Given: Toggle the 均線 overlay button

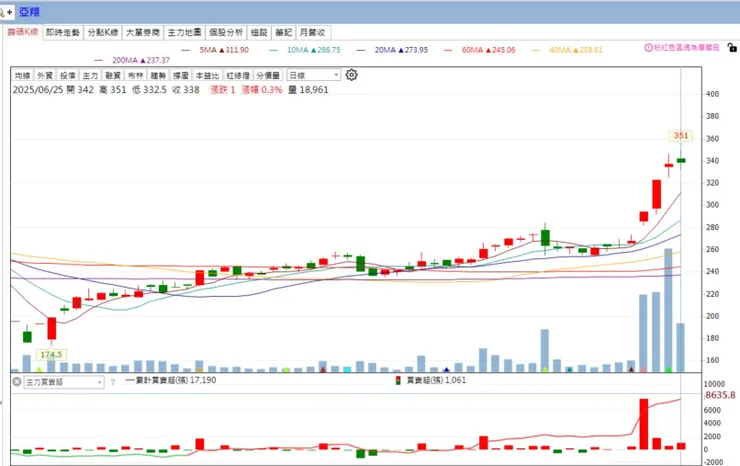Looking at the screenshot, I should (x=22, y=75).
